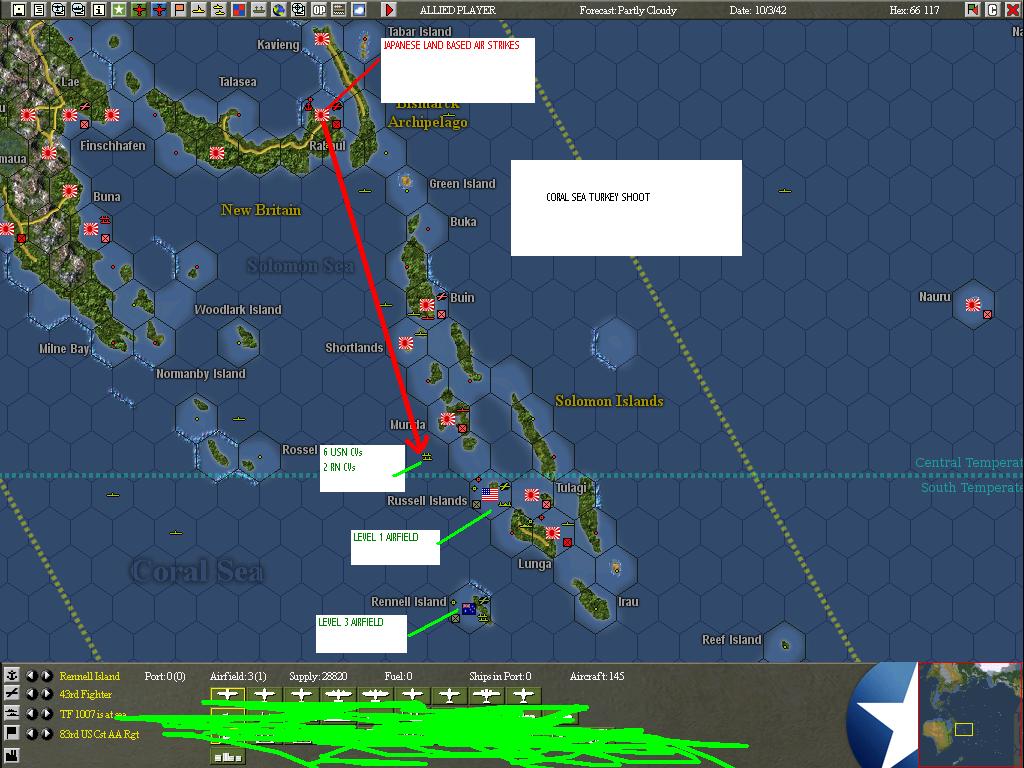Click the 'Buin' map label
1024x768 pixels.
[462, 297]
